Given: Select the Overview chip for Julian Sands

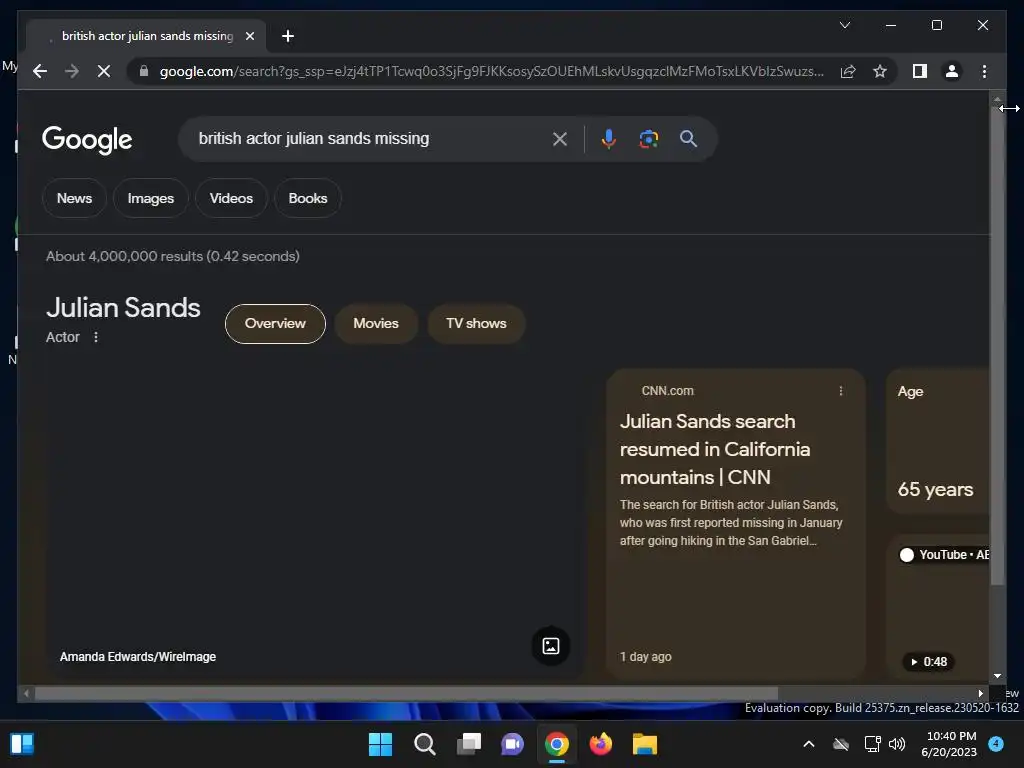Looking at the screenshot, I should click(x=275, y=323).
